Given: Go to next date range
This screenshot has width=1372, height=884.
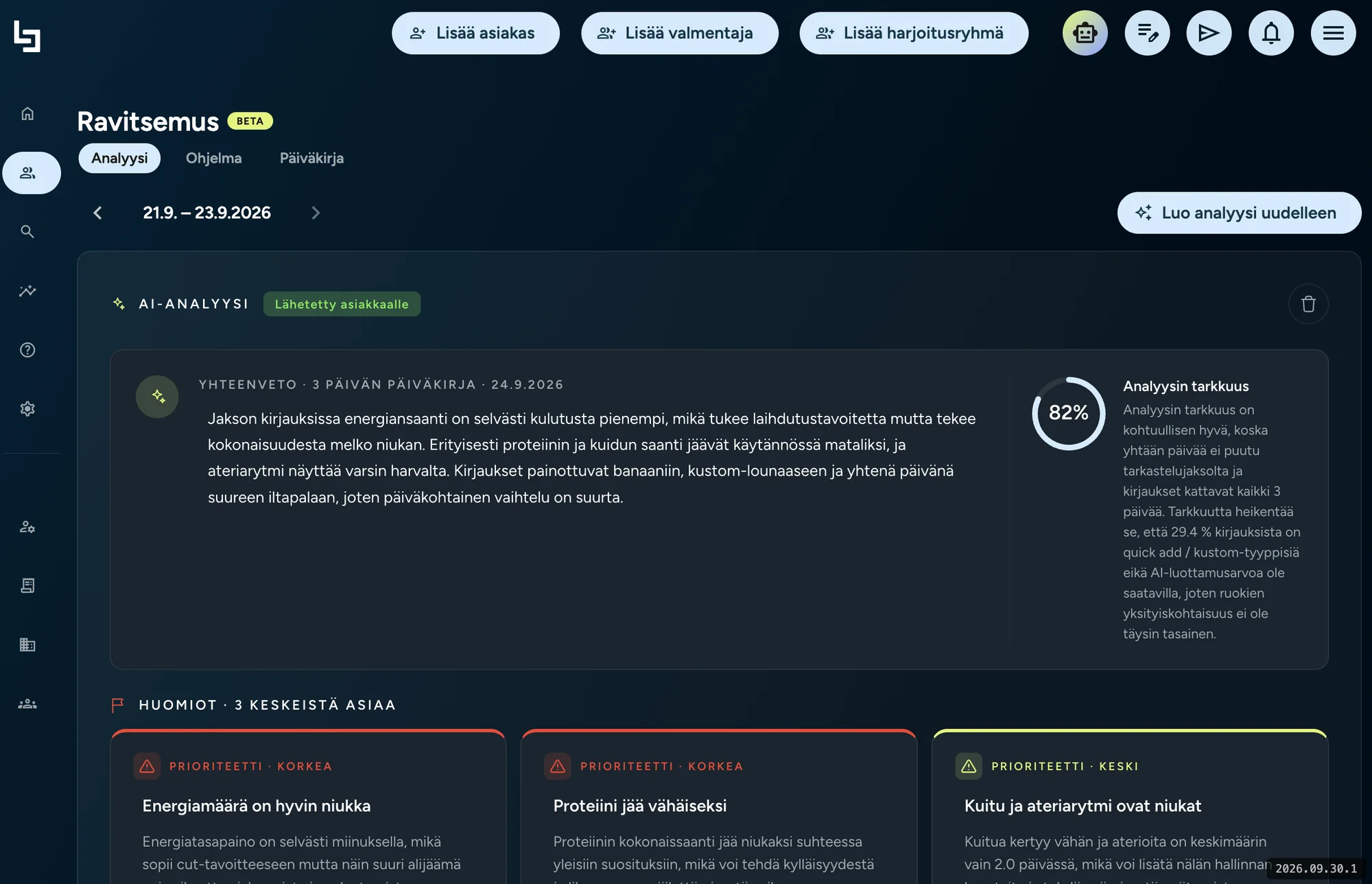Looking at the screenshot, I should coord(316,213).
